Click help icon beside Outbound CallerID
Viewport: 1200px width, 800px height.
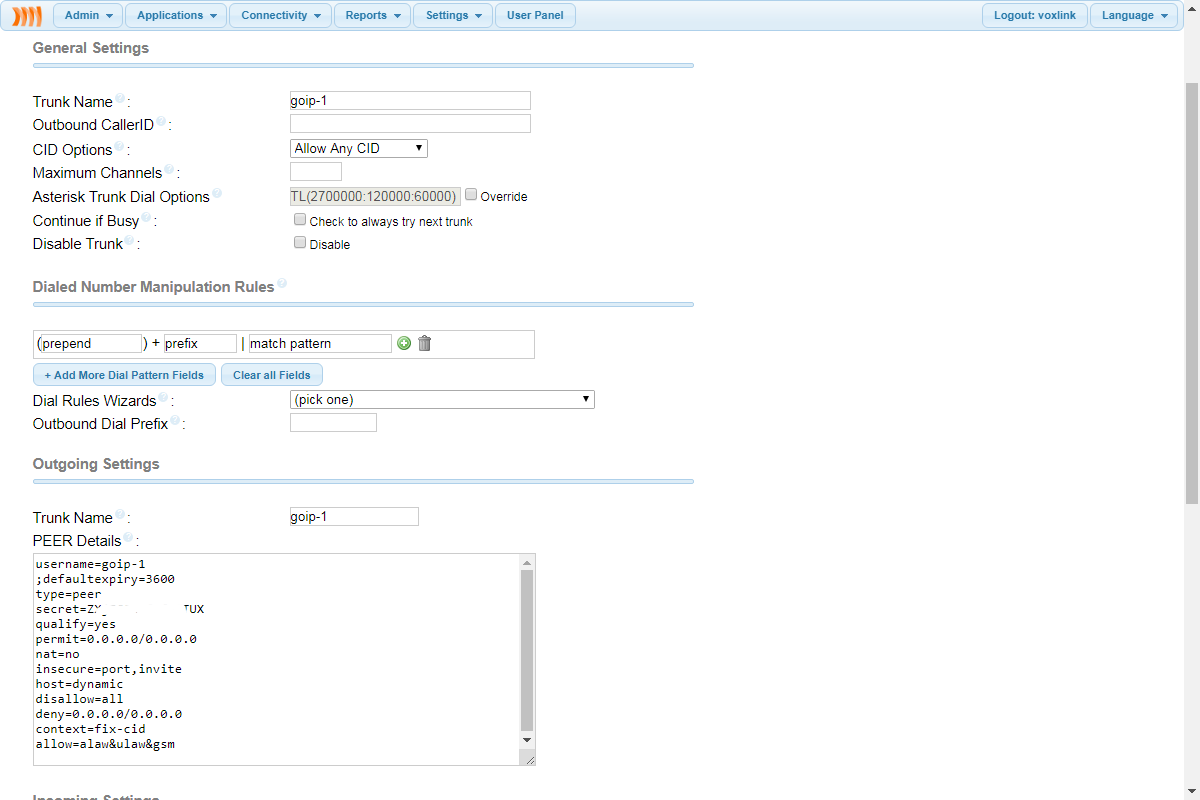(161, 122)
